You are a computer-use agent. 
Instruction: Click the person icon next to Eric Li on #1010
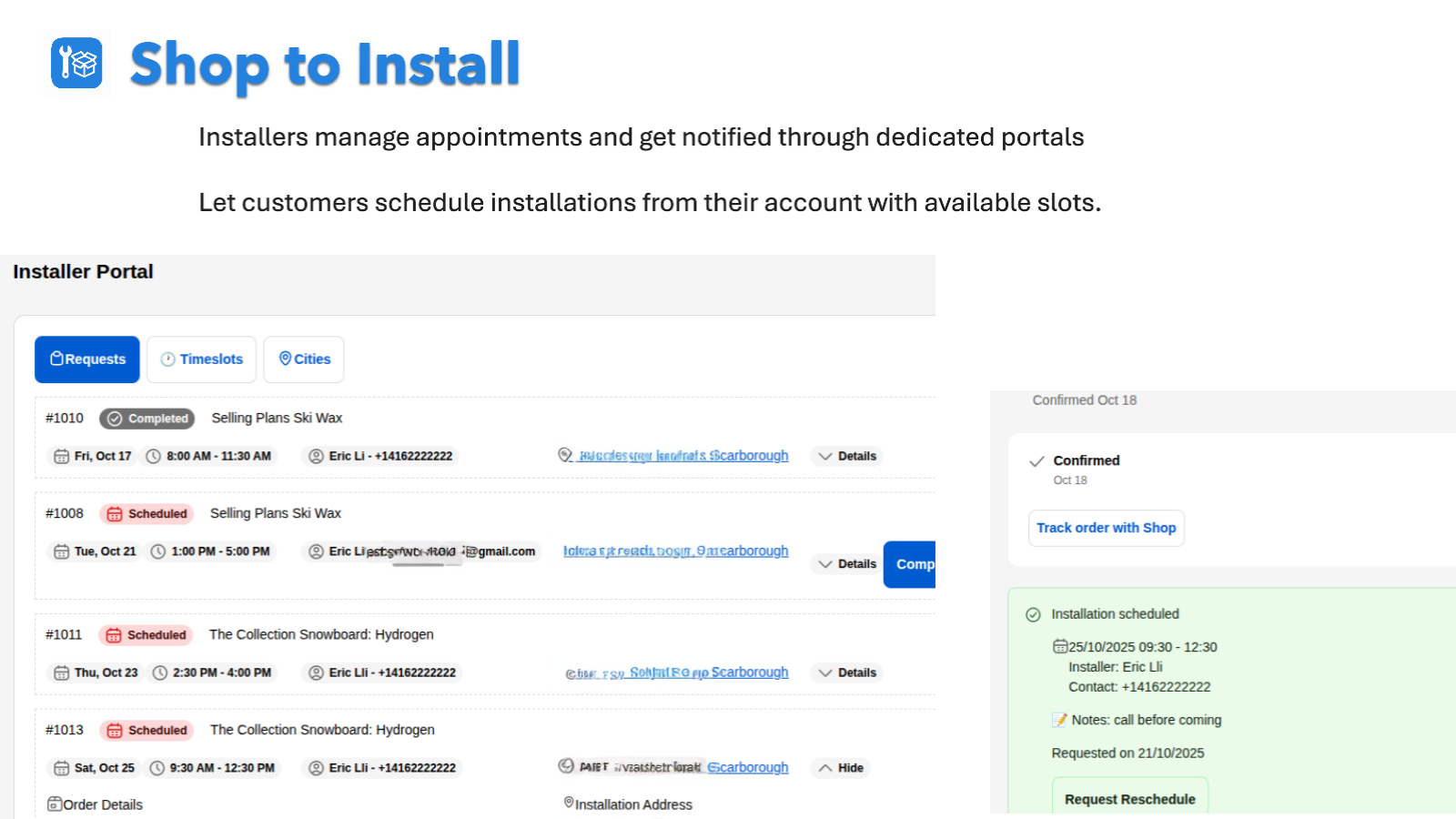pyautogui.click(x=317, y=456)
